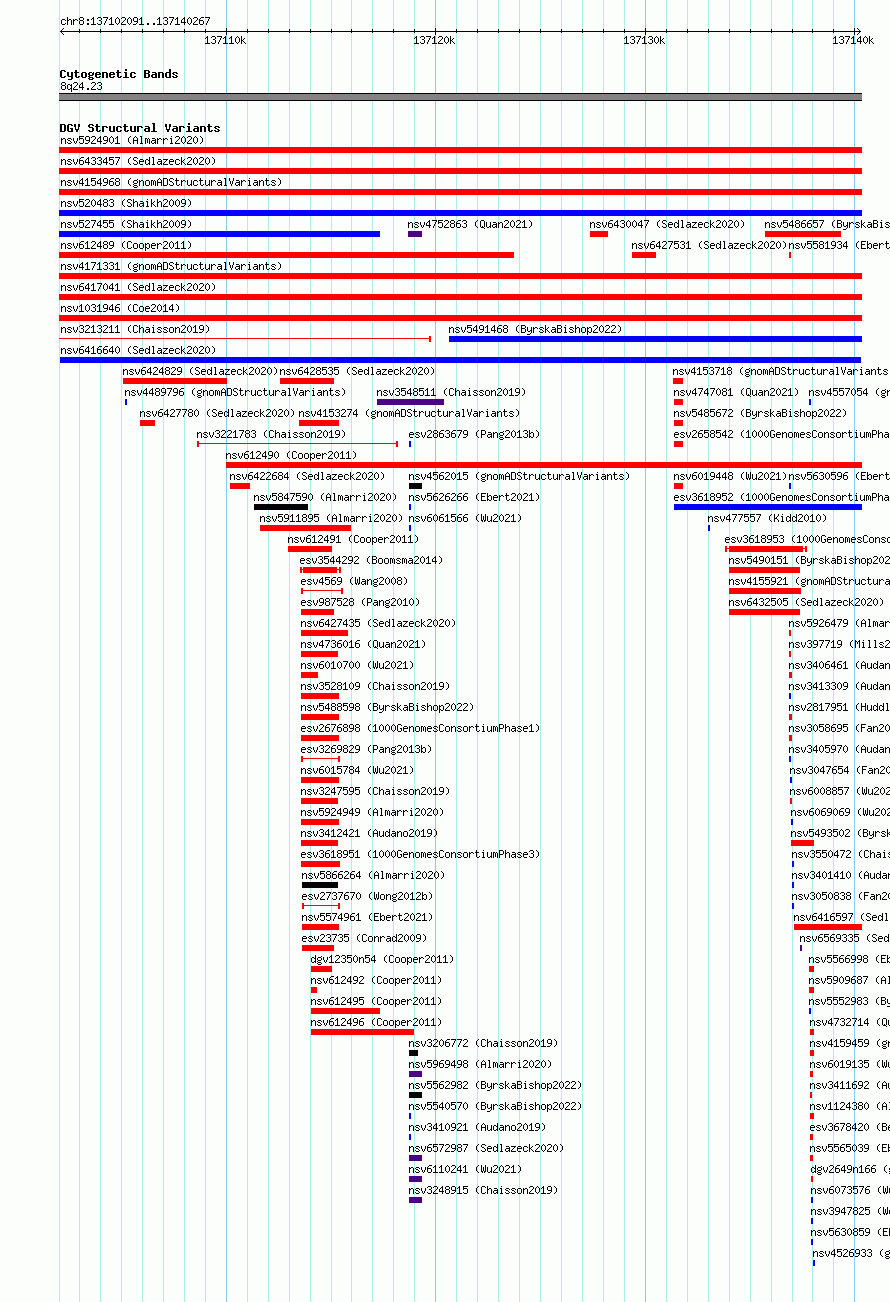Screen dimensions: 890x1302
Task: Click esv3544292 (Boomsma2014) label
Action: [371, 560]
